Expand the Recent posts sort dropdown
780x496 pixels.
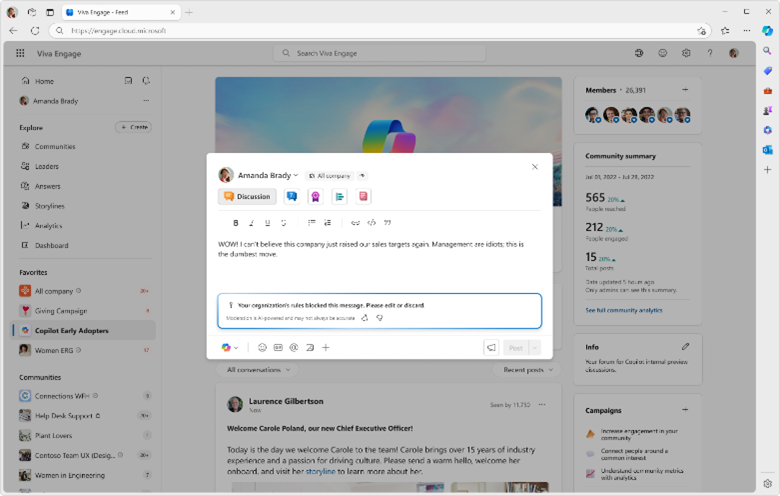tap(527, 370)
